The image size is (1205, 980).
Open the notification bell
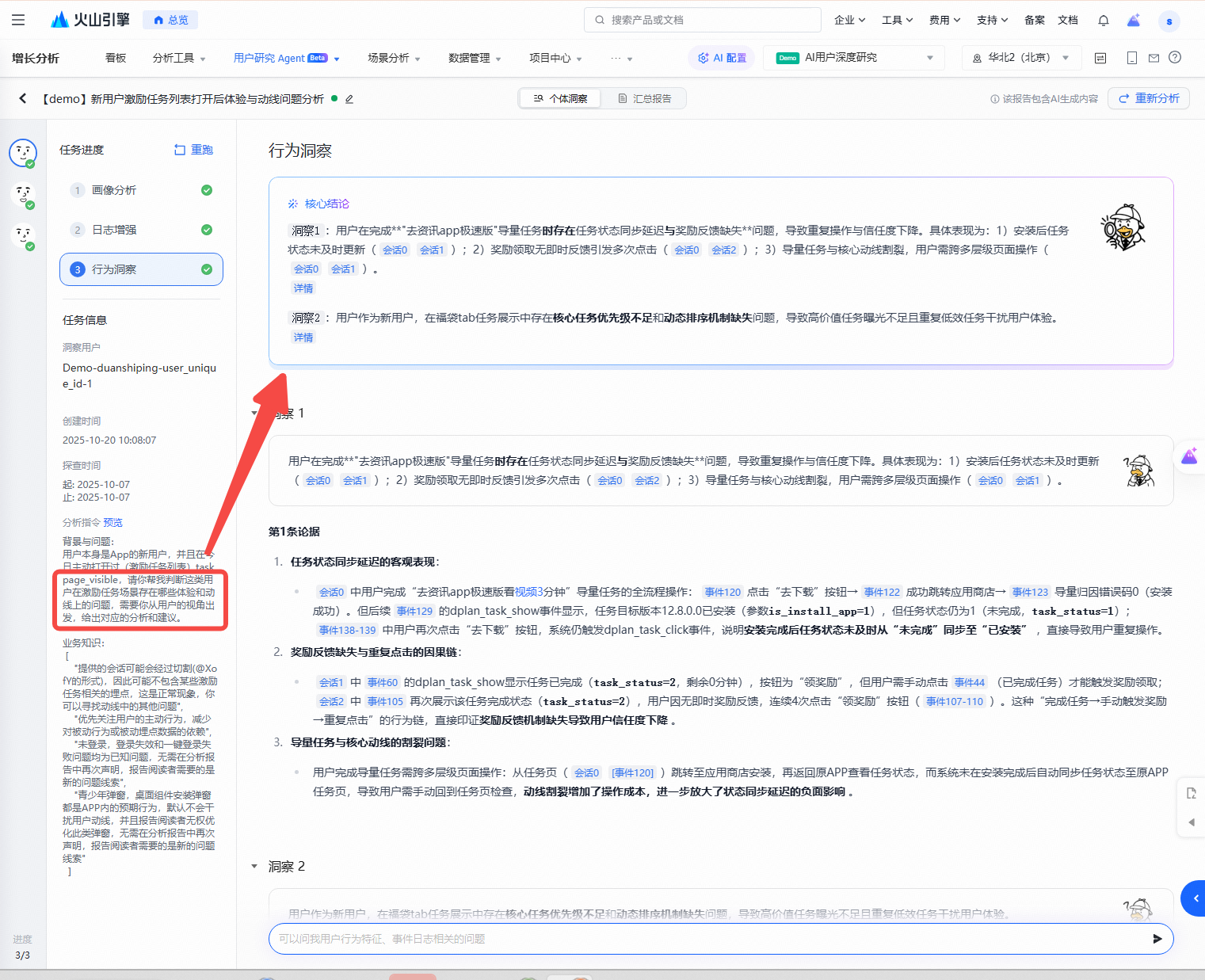tap(1104, 20)
